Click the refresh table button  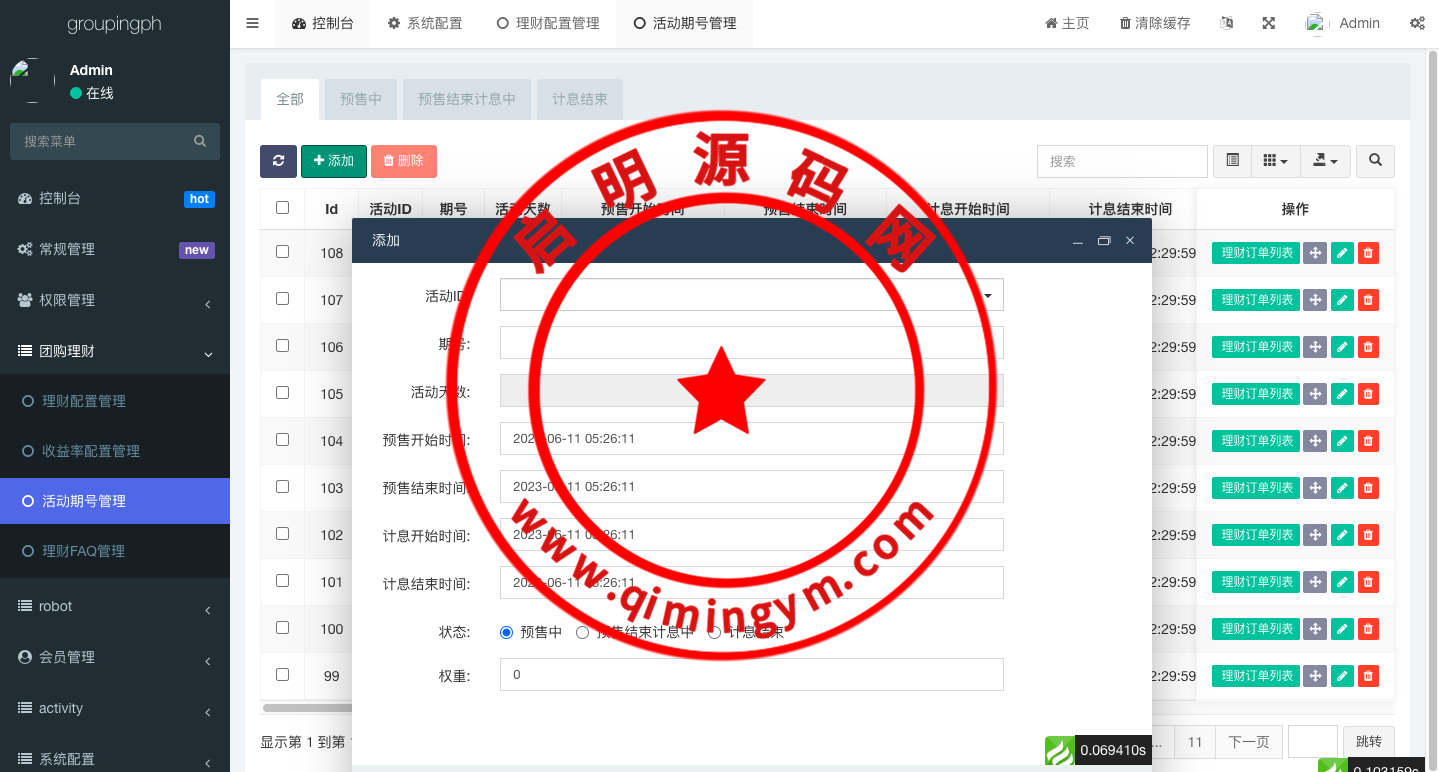(x=278, y=161)
